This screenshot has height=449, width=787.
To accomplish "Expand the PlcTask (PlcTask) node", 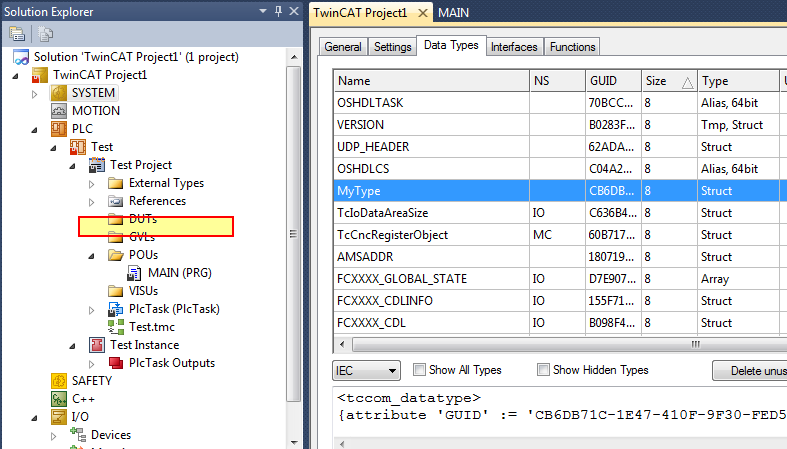I will click(91, 310).
